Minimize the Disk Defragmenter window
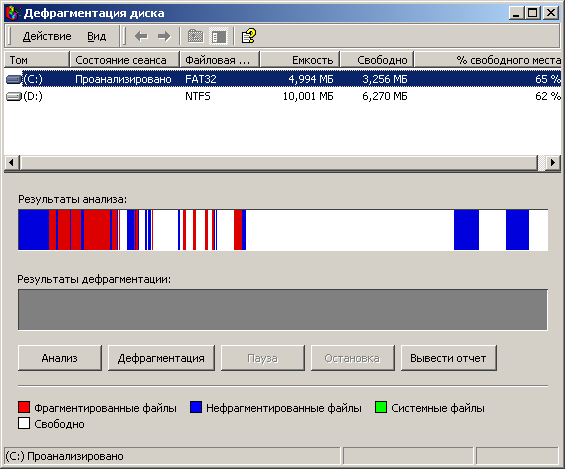This screenshot has height=469, width=565. coord(517,13)
